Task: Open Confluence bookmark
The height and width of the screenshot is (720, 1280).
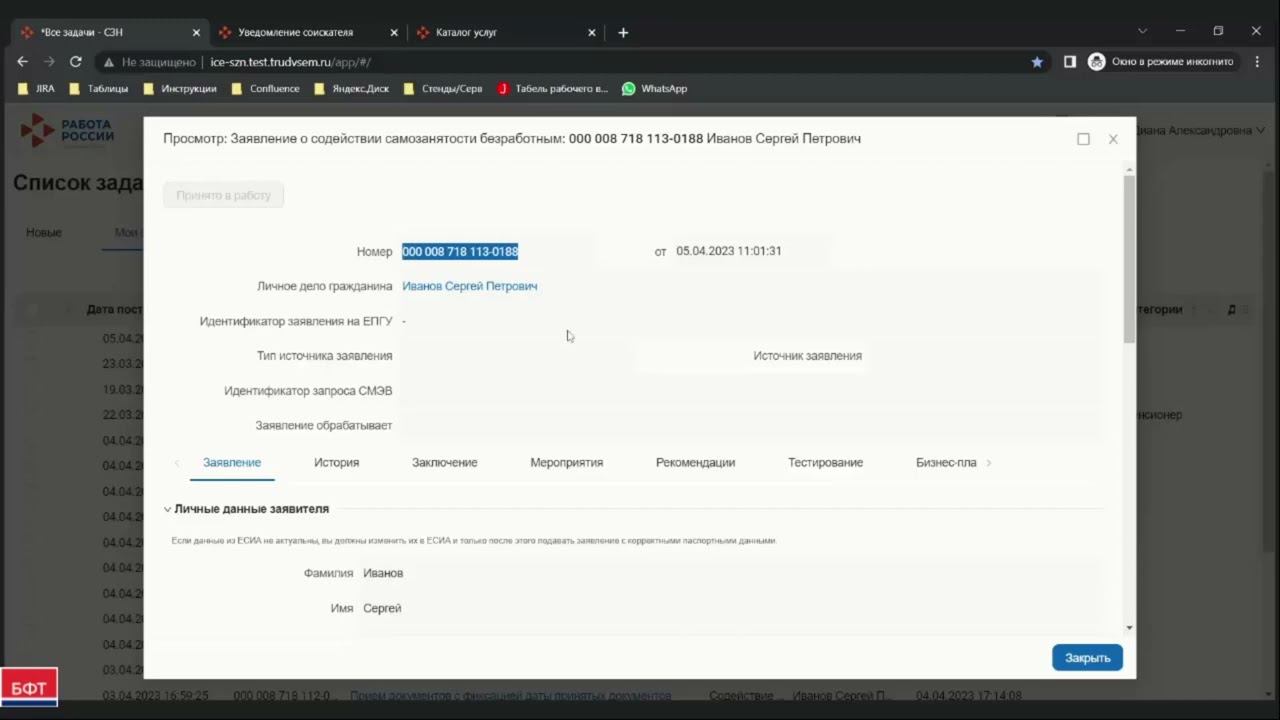Action: 265,88
